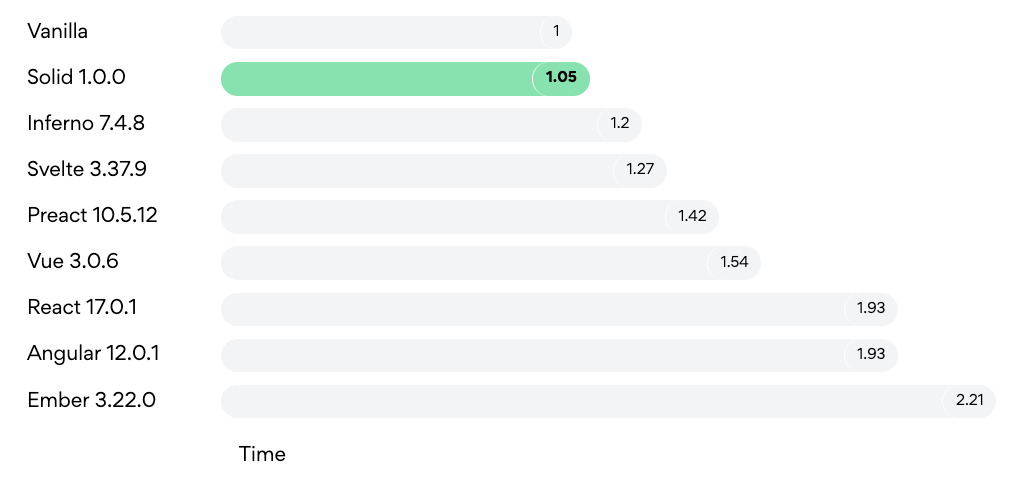
Task: Click the Solid 1.0.0 label
Action: click(76, 77)
